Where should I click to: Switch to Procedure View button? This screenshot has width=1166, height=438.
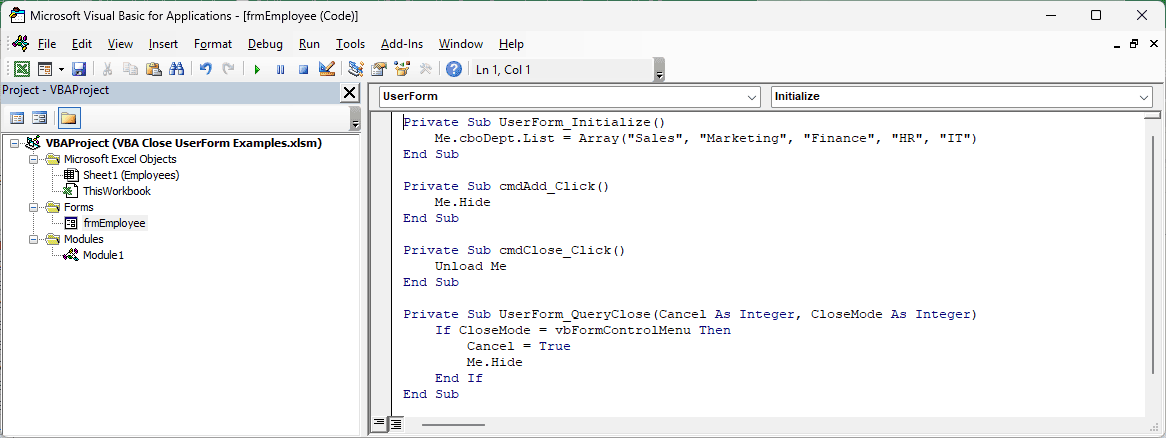point(379,424)
